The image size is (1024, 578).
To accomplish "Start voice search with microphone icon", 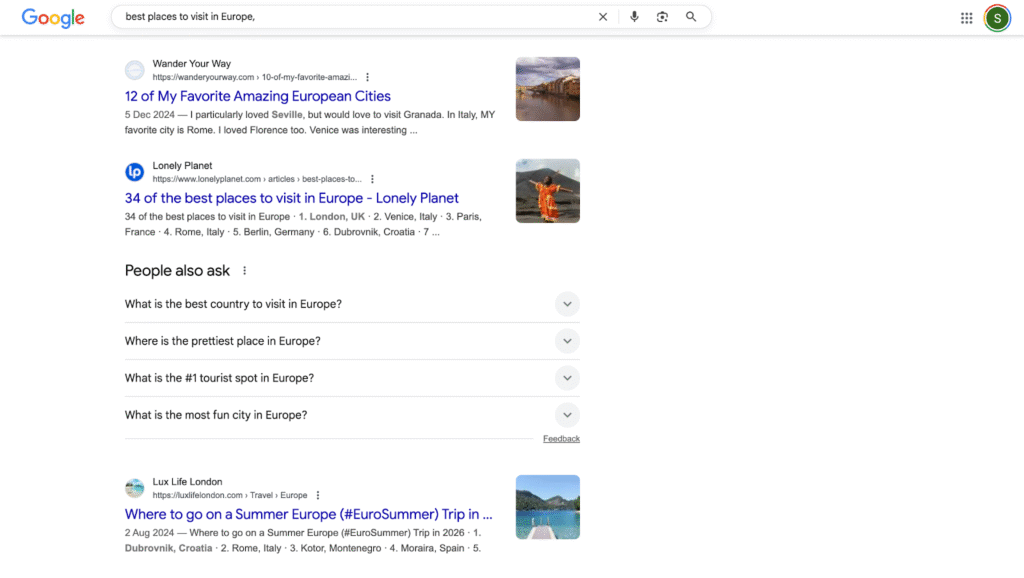I will pyautogui.click(x=634, y=17).
